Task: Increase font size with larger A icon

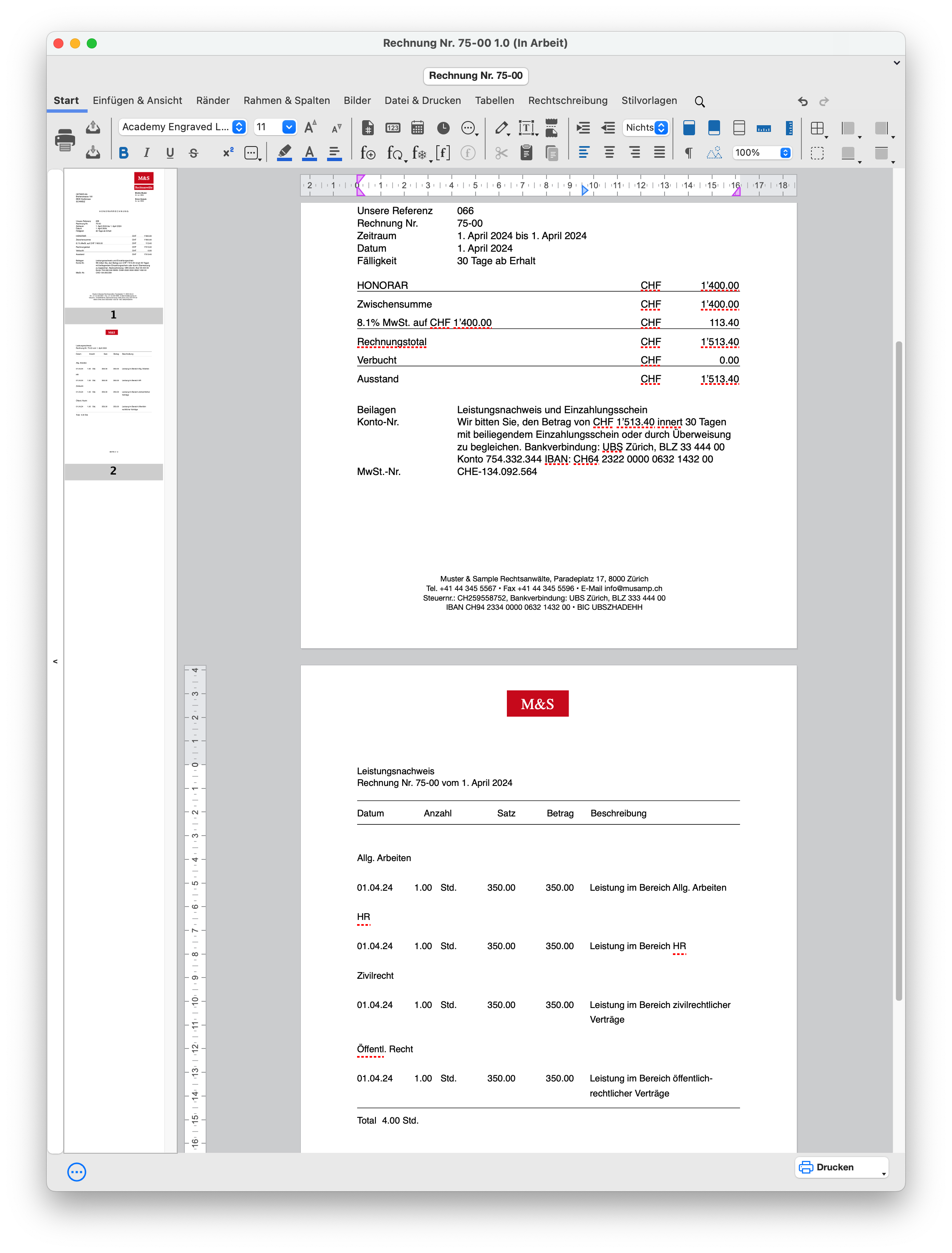Action: [x=310, y=127]
